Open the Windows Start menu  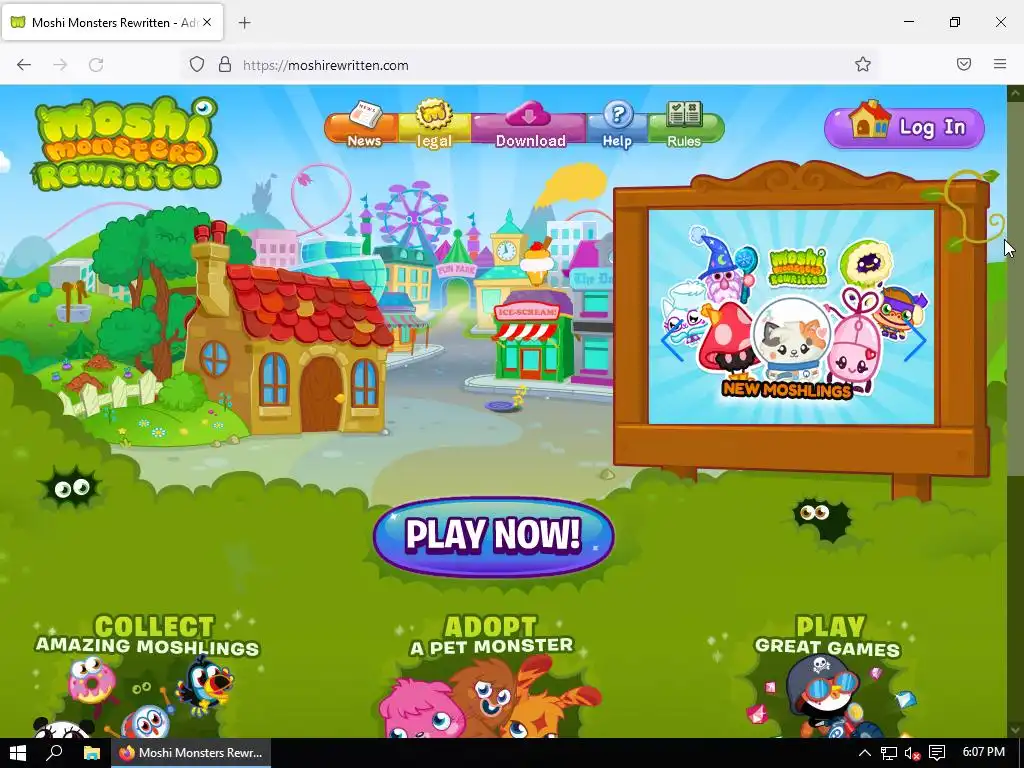pyautogui.click(x=18, y=753)
